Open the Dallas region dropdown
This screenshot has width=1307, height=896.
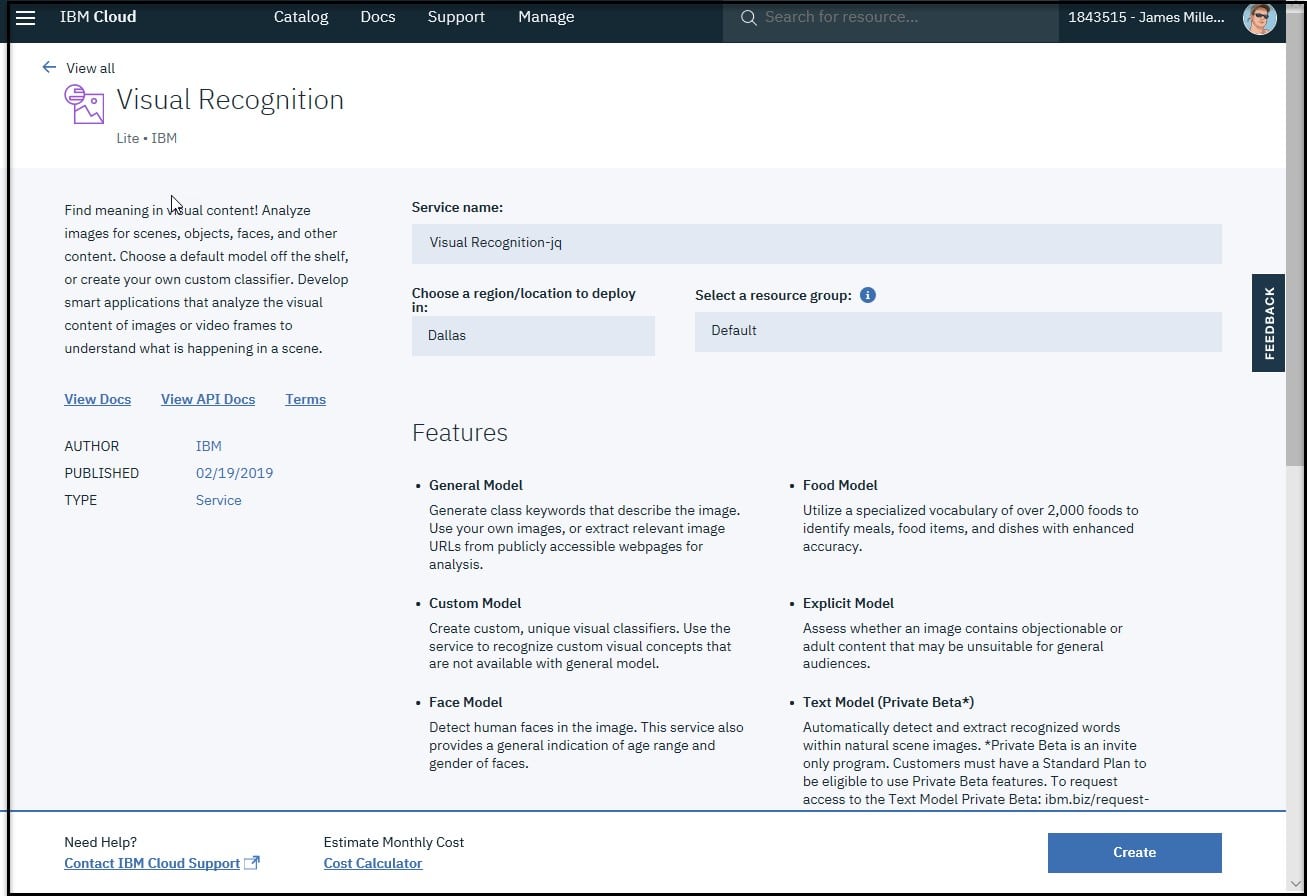(533, 336)
